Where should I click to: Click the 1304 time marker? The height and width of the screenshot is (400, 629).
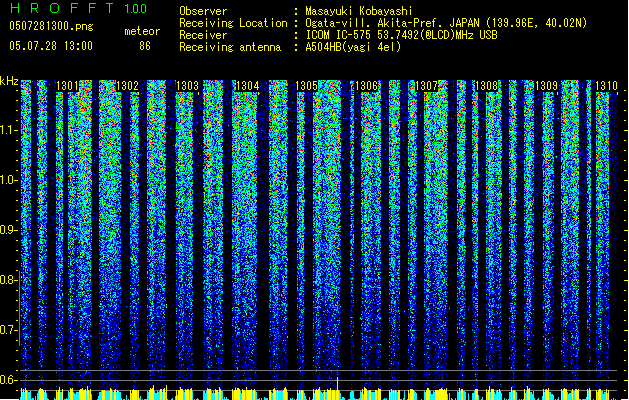[x=248, y=86]
